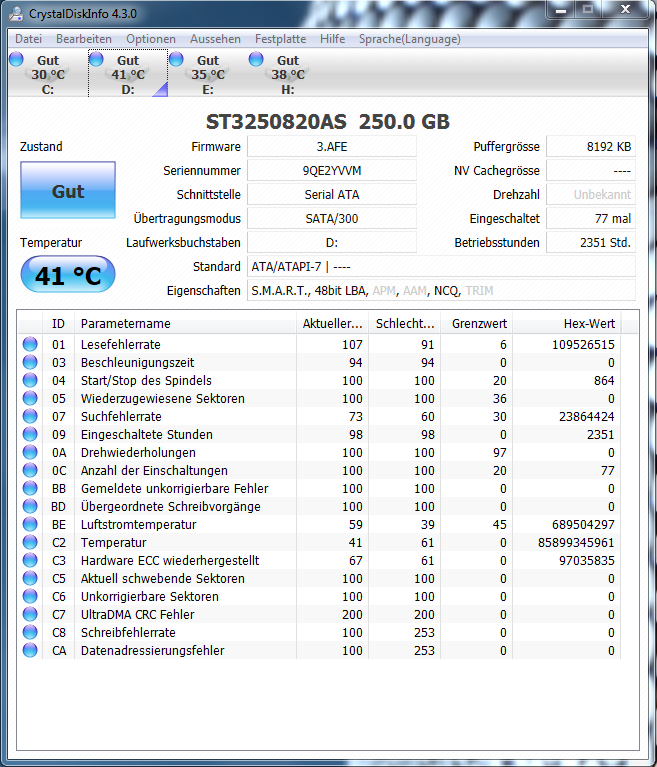
Task: Click the status orb for Anzahl der Einschaltungen
Action: (30, 470)
